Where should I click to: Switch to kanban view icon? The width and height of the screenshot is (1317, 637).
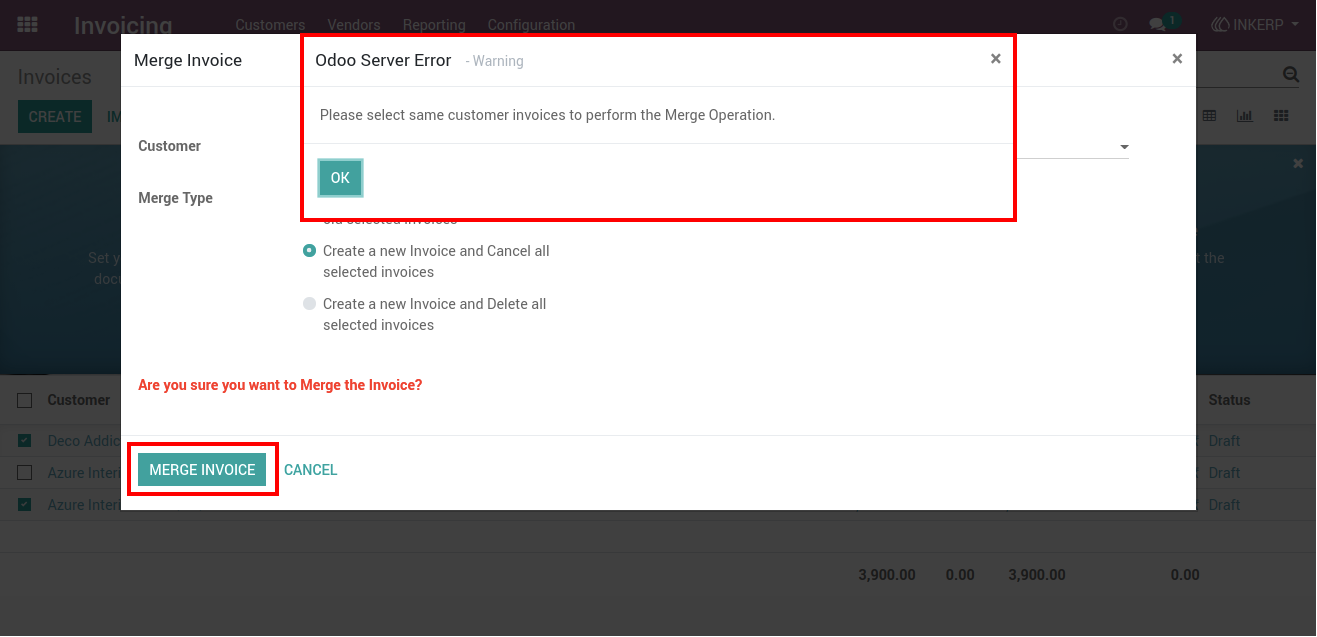(1281, 116)
